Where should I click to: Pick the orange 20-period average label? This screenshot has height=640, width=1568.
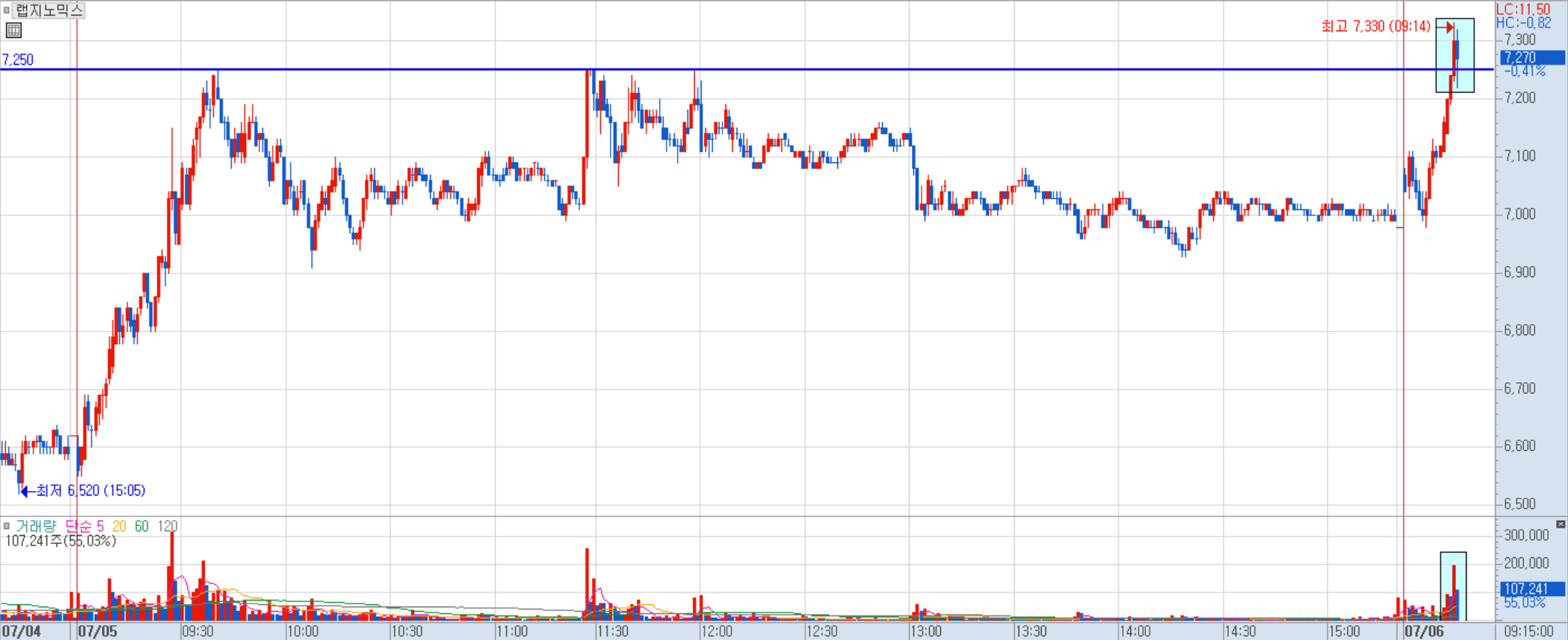pos(119,526)
